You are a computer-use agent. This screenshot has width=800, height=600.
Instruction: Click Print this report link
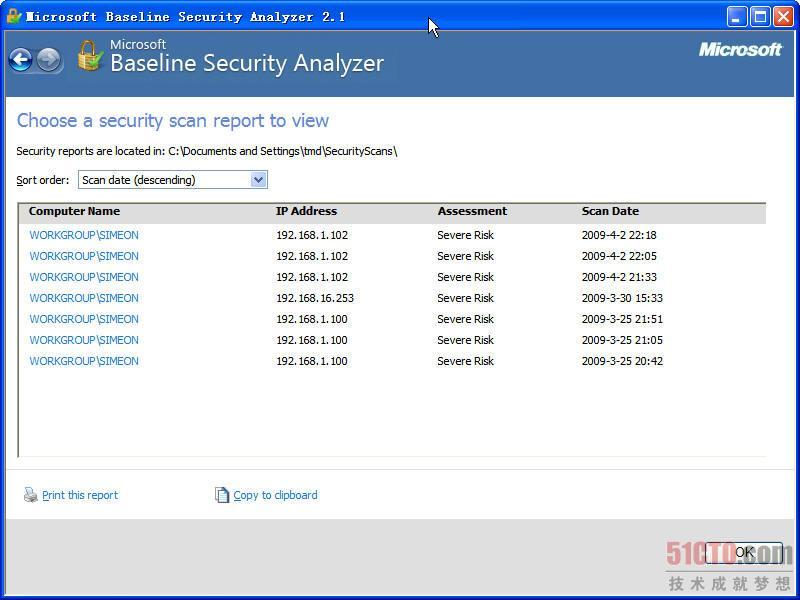(x=80, y=495)
